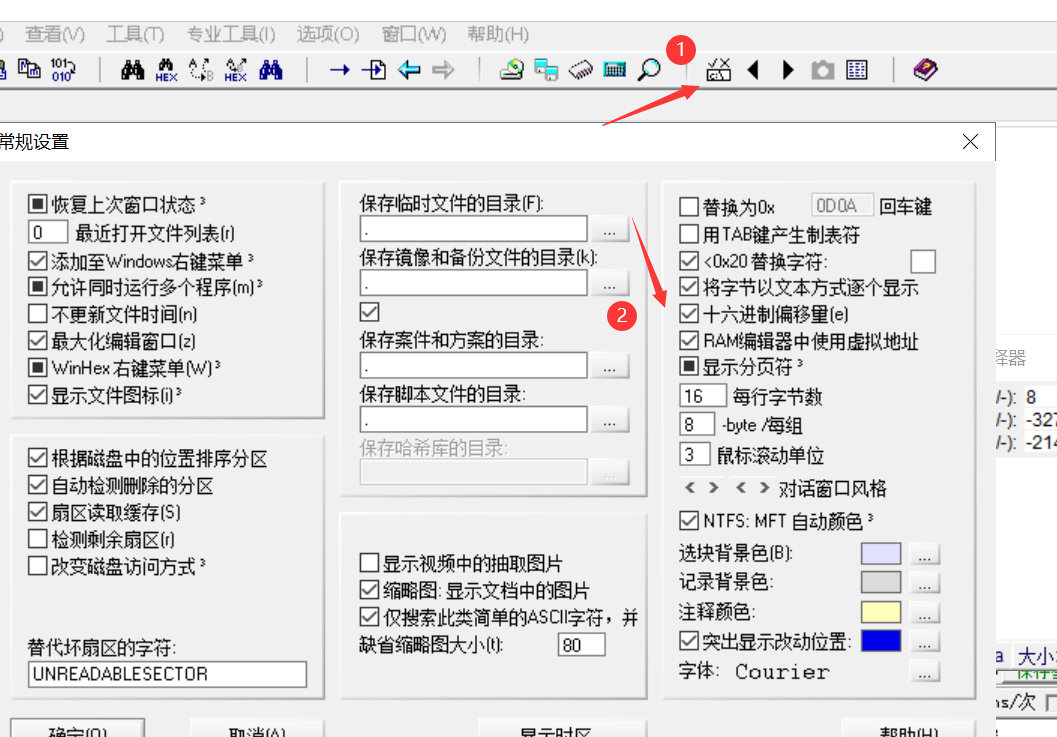Screen dimensions: 1057x737
Task: Open the 选项 menu
Action: [x=327, y=33]
